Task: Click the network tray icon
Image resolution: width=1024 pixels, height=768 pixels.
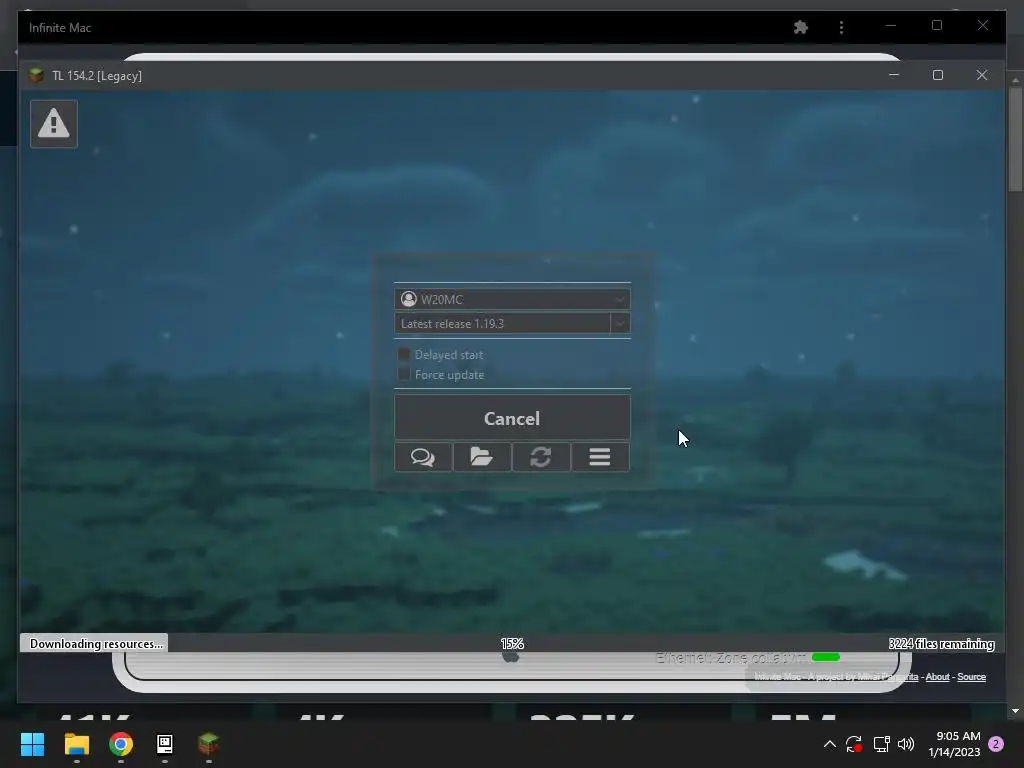Action: (x=882, y=744)
